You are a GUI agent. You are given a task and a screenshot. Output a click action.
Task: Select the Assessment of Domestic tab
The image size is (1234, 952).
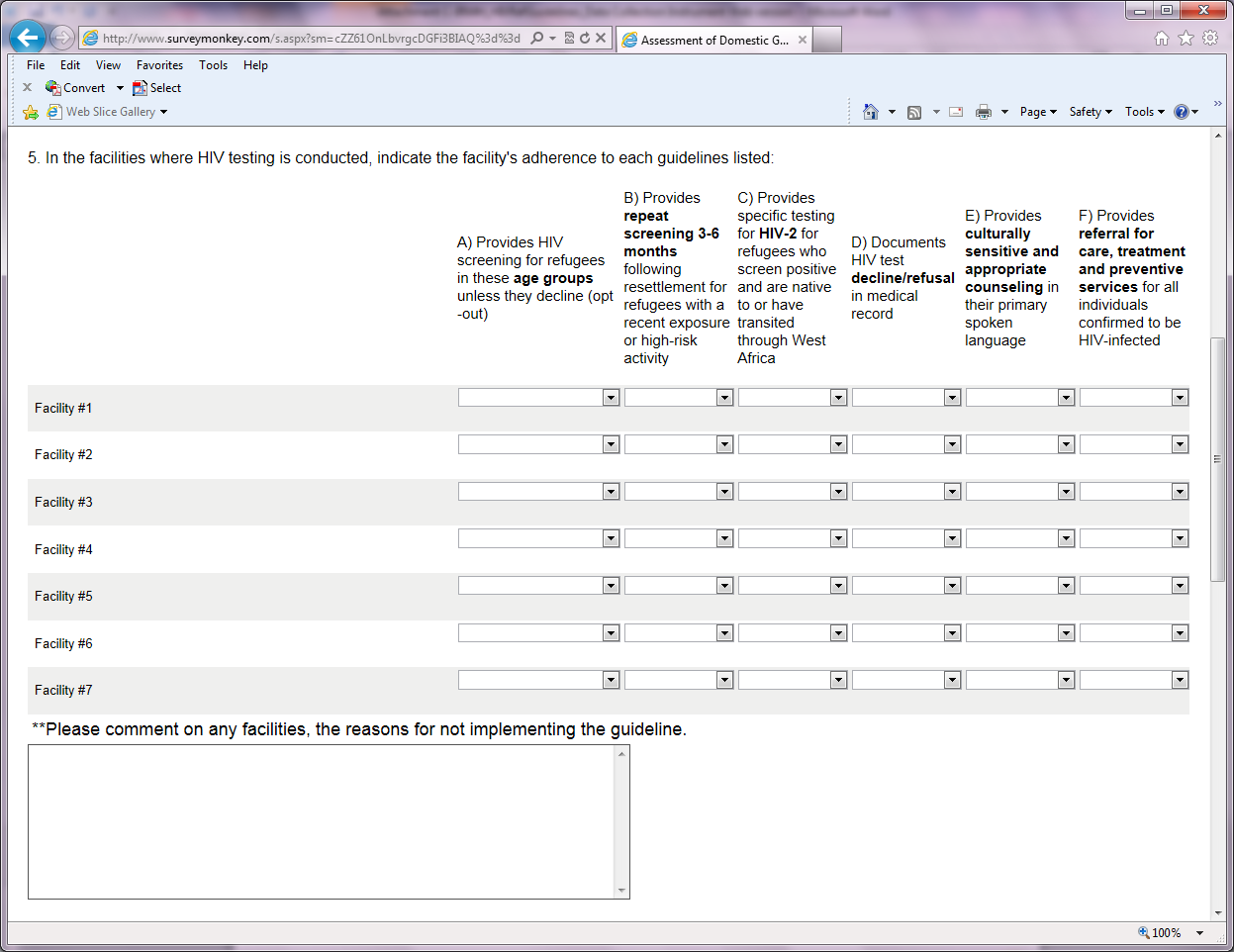(712, 41)
